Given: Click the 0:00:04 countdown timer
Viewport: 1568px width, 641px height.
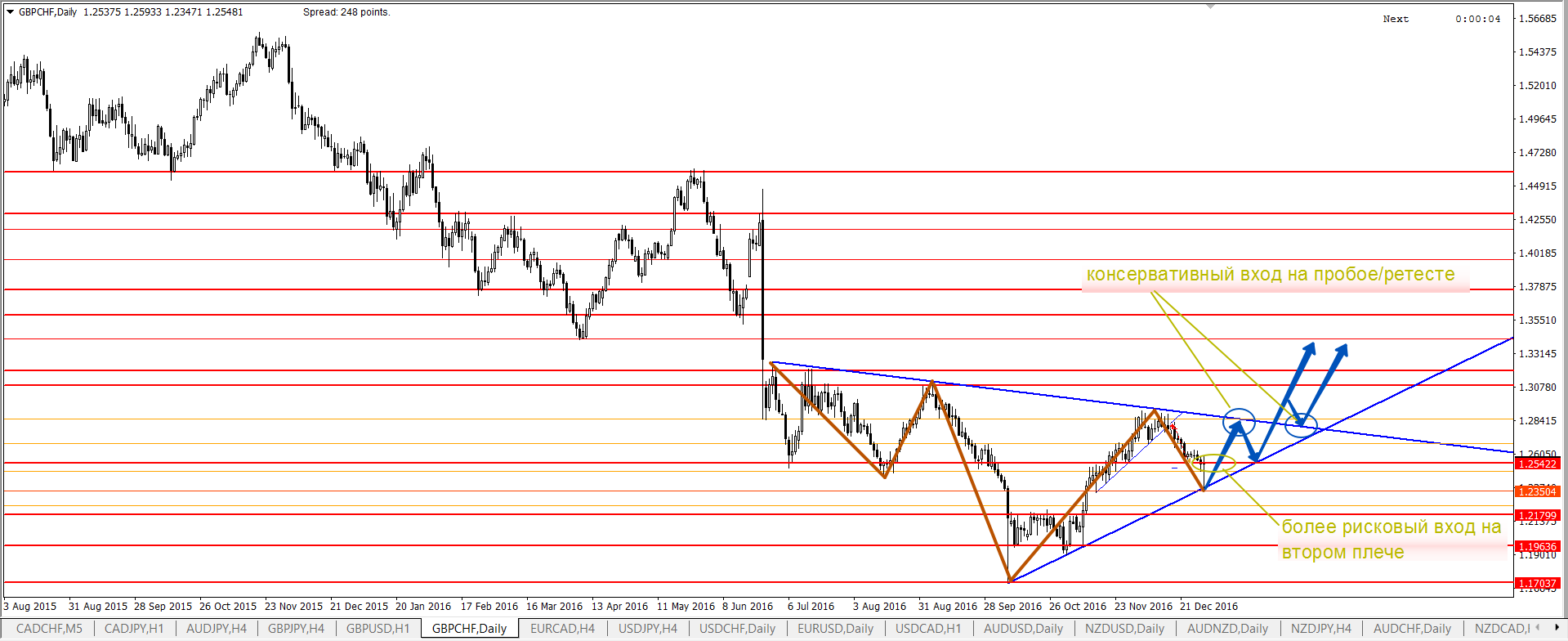Looking at the screenshot, I should pyautogui.click(x=1478, y=19).
